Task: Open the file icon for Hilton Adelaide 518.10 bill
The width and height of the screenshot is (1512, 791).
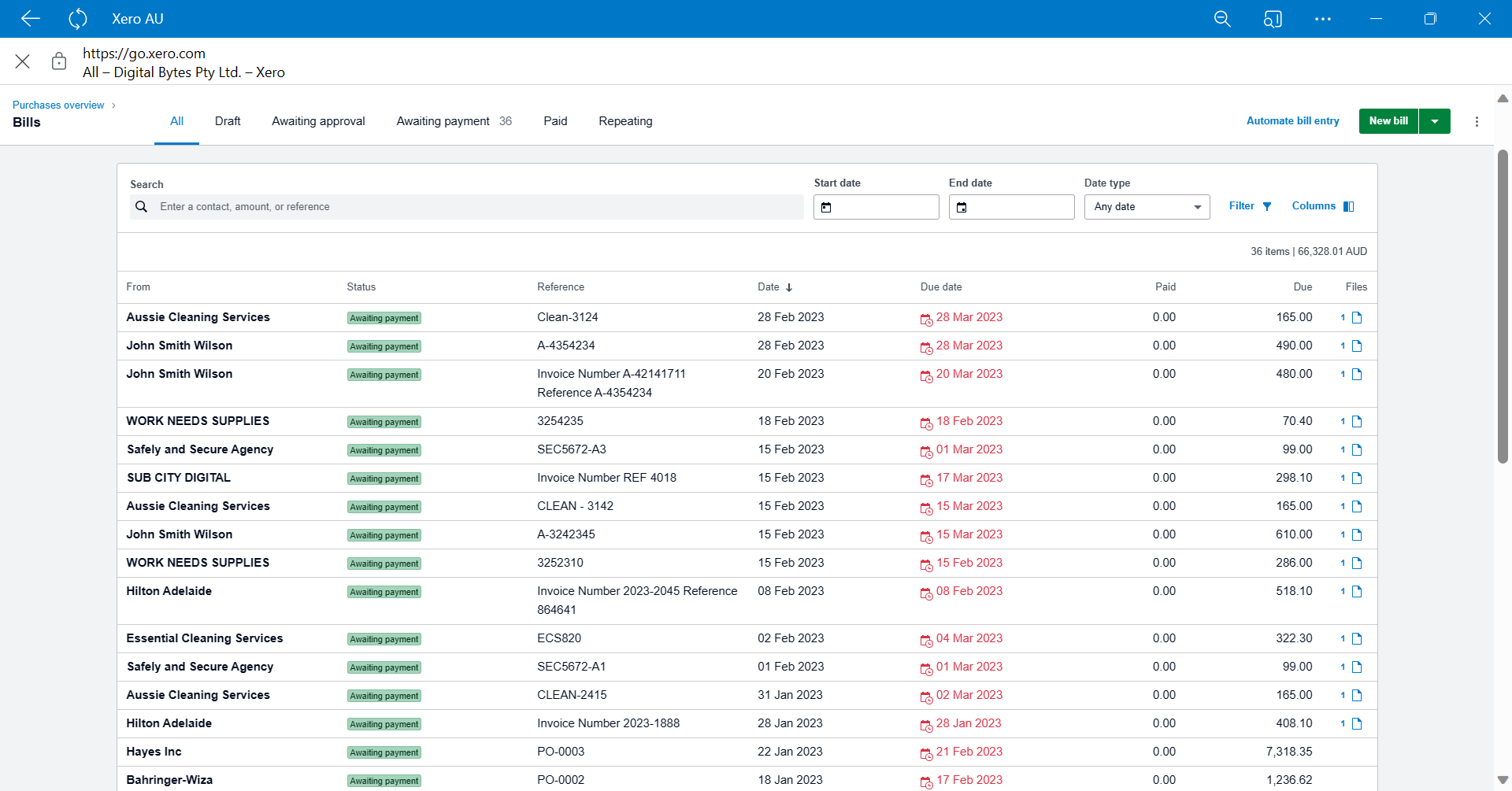Action: coord(1356,592)
